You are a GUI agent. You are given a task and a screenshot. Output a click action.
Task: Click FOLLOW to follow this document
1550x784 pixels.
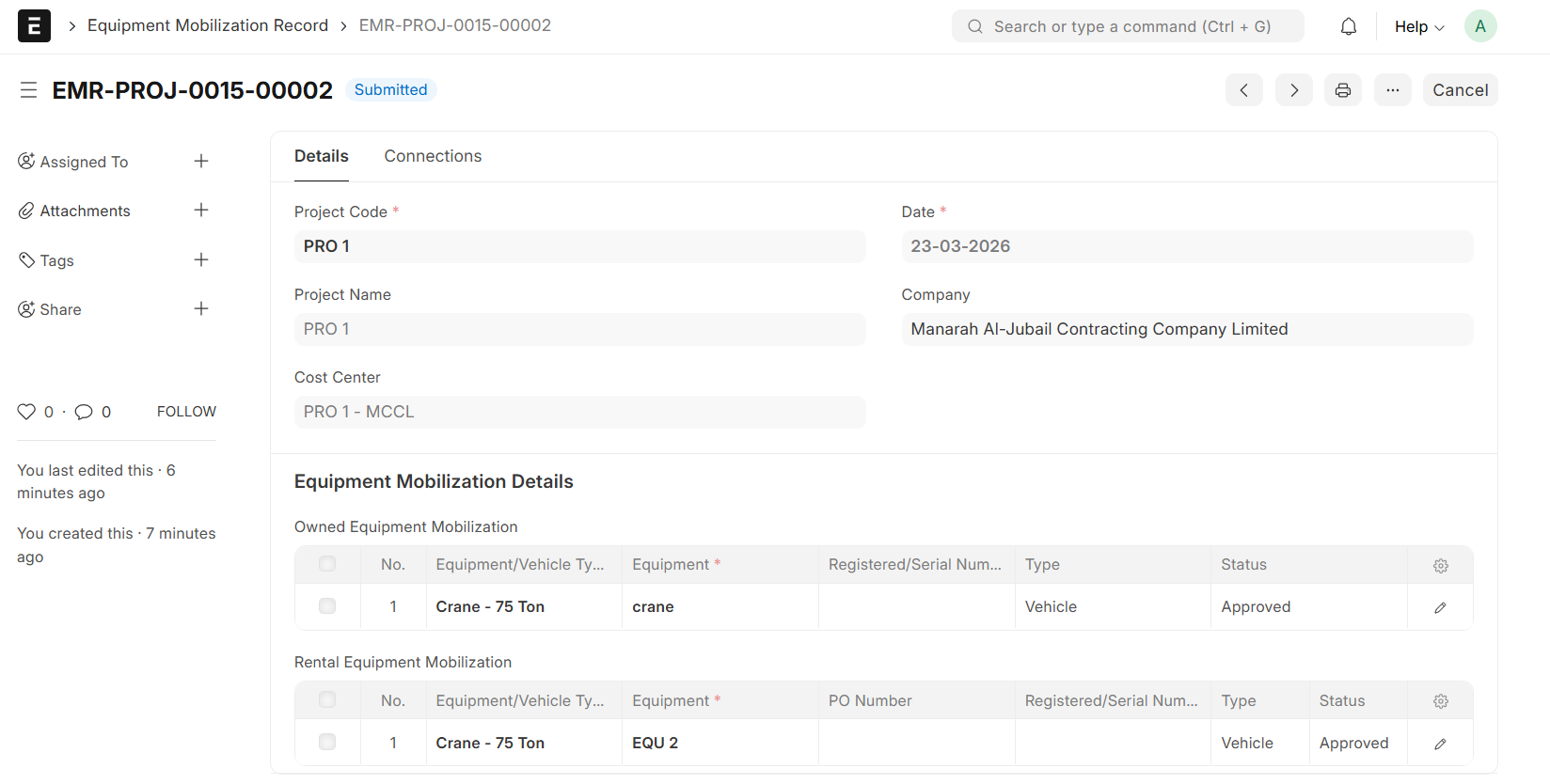pos(186,412)
